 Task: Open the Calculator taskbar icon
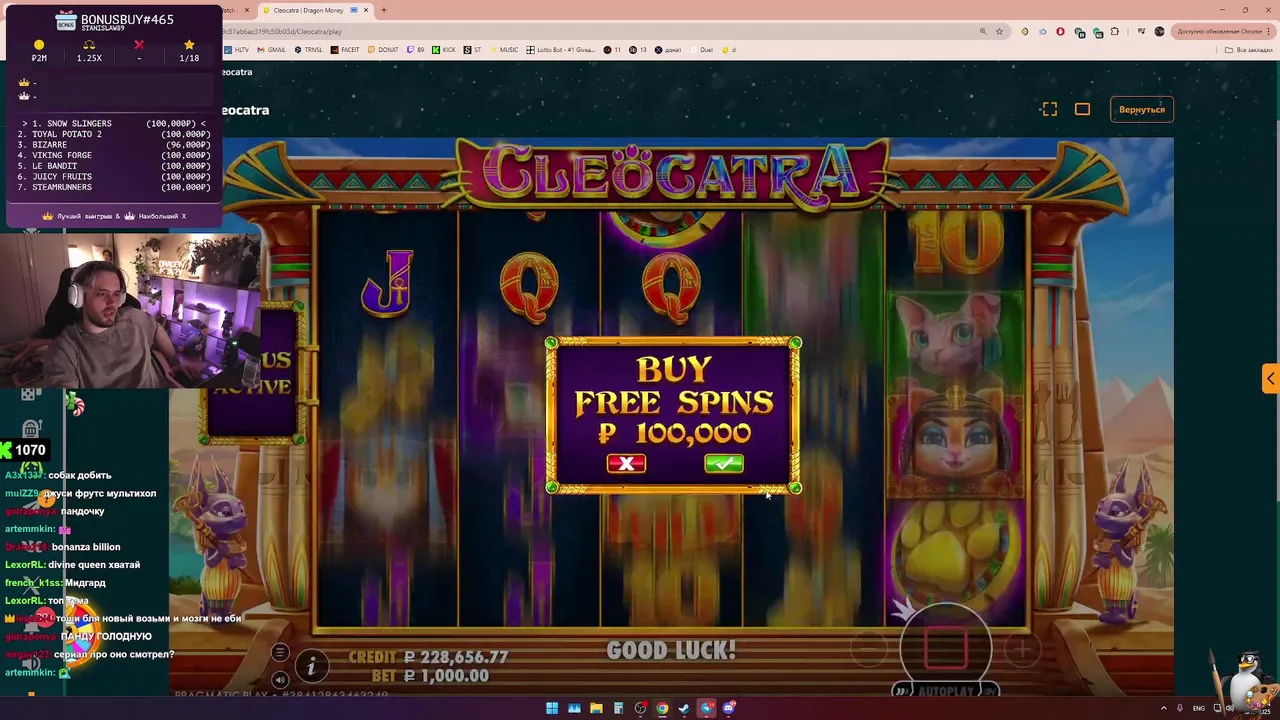coord(618,708)
